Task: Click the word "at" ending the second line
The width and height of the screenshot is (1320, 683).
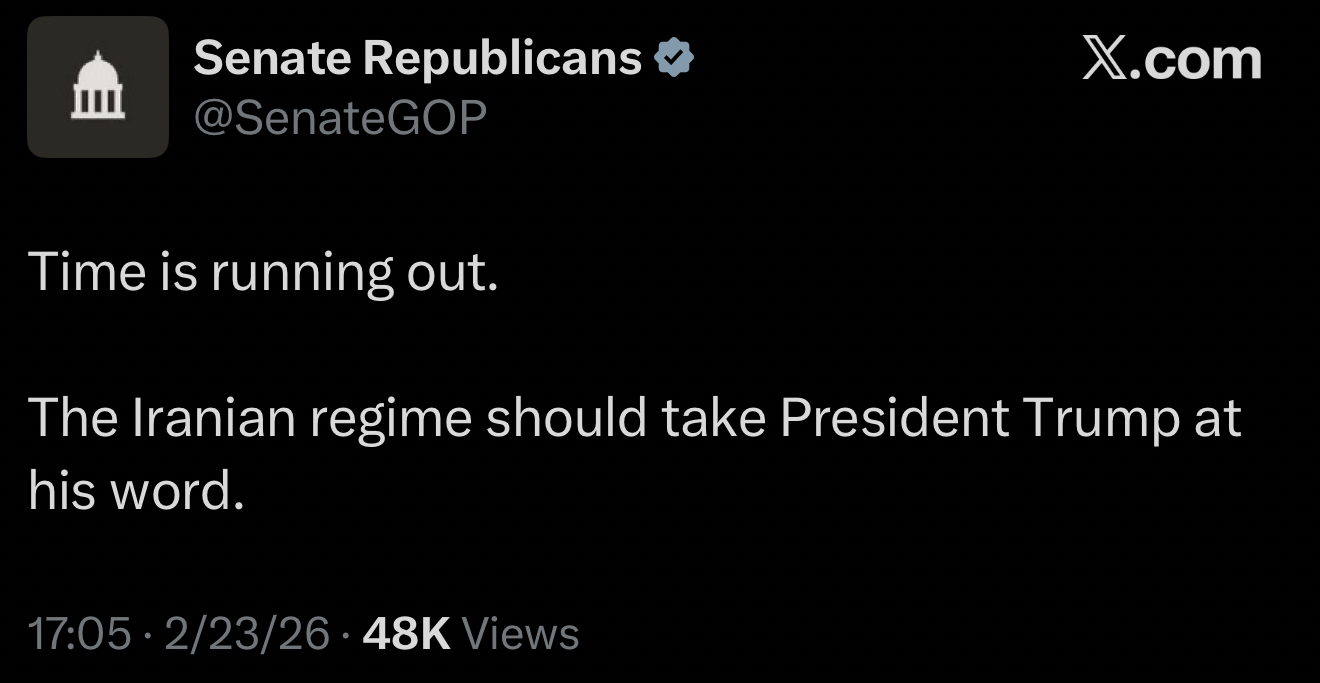Action: (1217, 418)
